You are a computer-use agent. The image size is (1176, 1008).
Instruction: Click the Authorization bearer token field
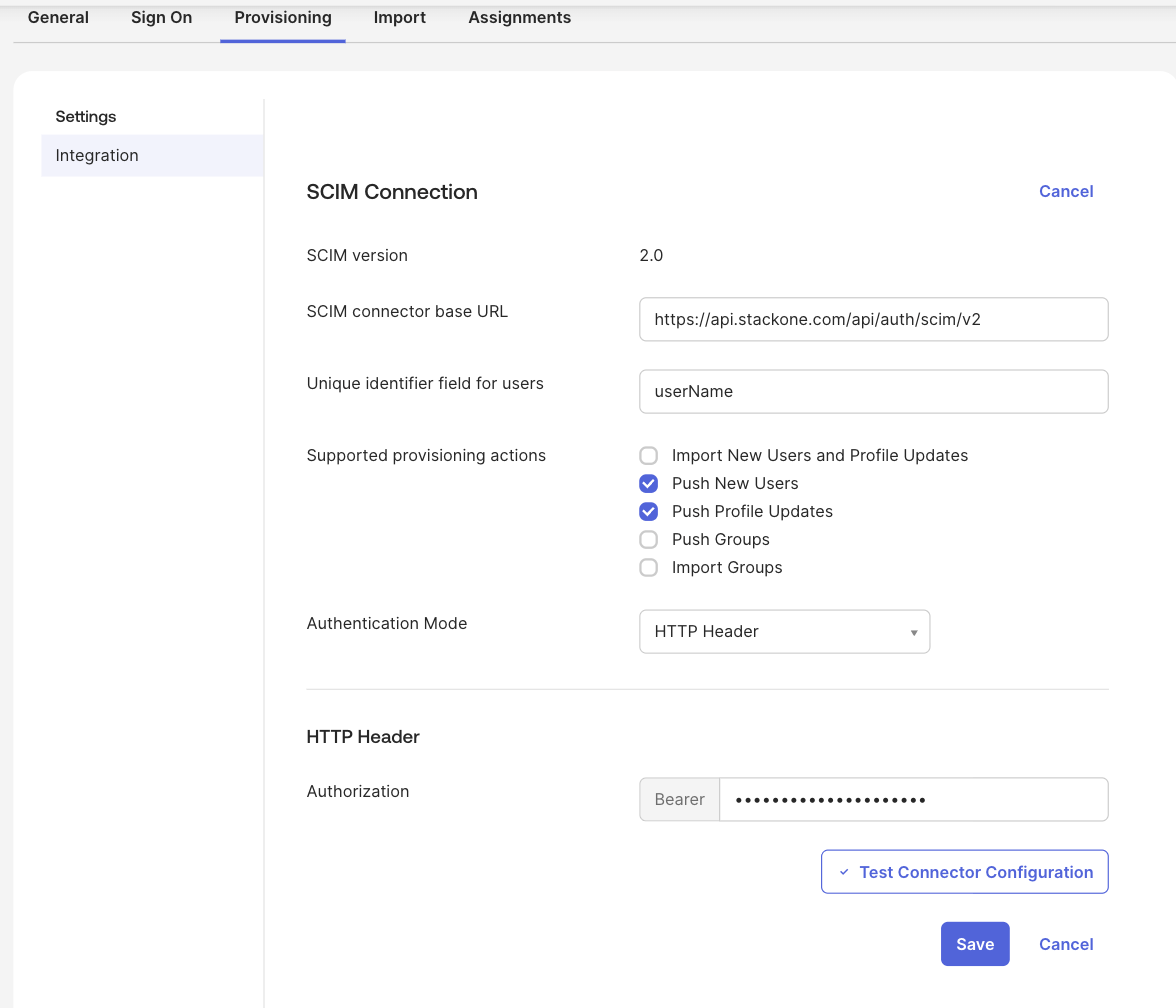click(x=914, y=800)
